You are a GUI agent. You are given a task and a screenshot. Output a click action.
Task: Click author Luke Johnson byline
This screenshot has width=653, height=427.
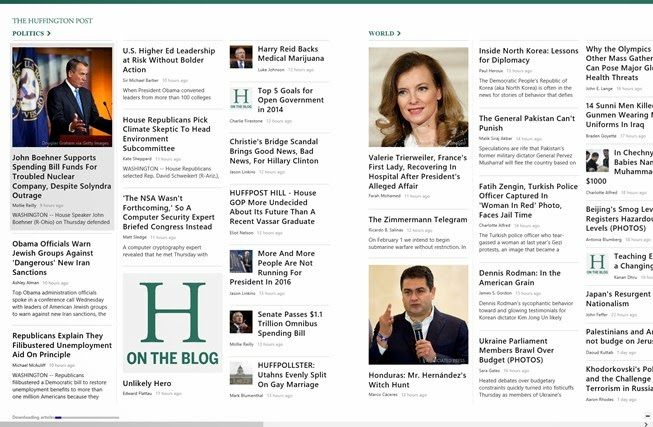click(x=271, y=70)
